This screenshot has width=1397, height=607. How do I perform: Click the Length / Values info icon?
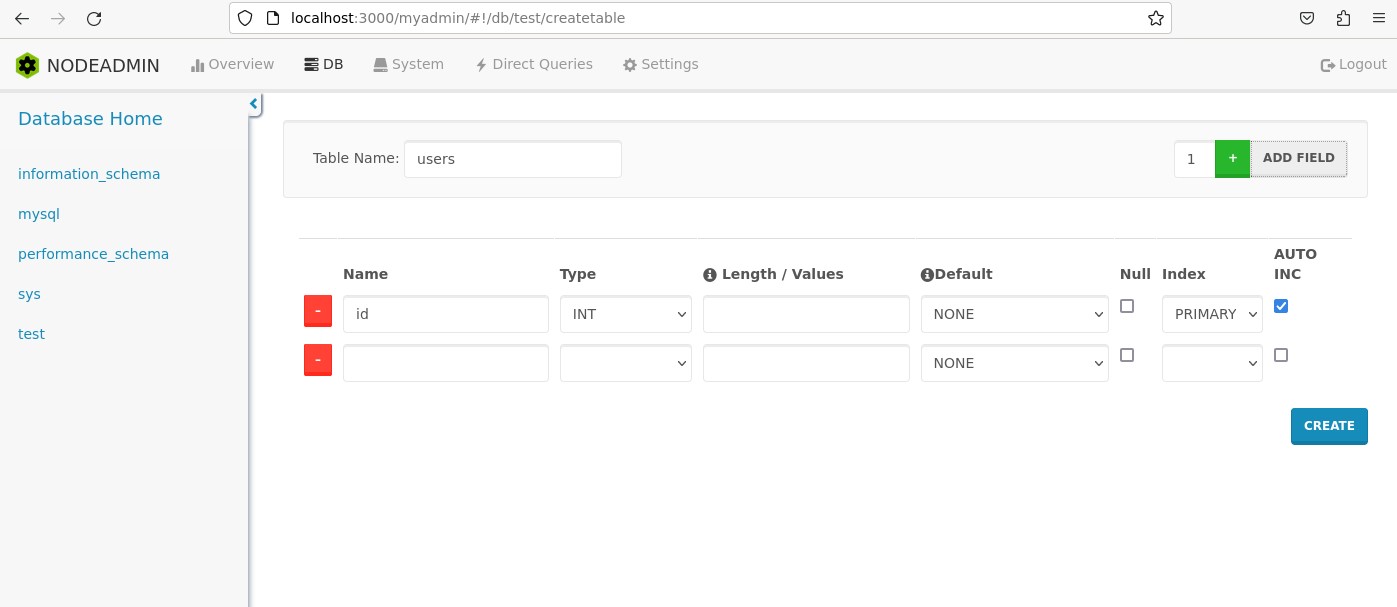(710, 275)
